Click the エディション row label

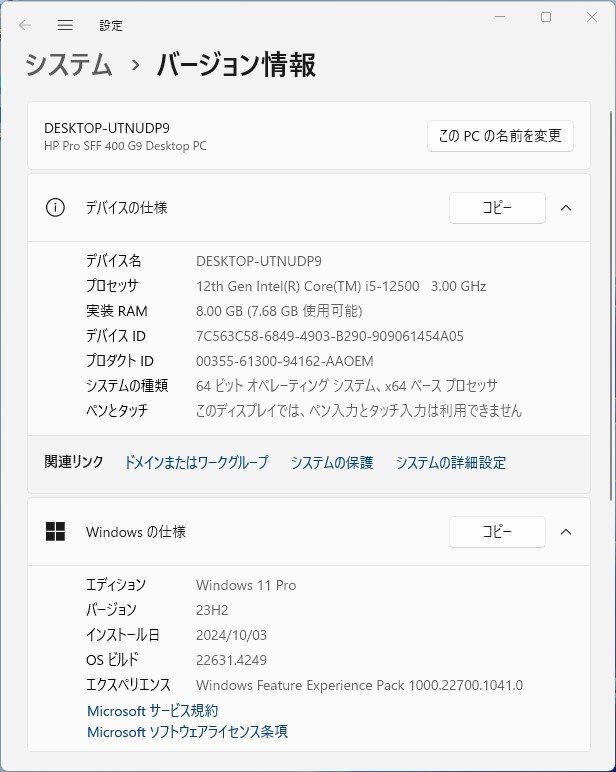point(116,584)
